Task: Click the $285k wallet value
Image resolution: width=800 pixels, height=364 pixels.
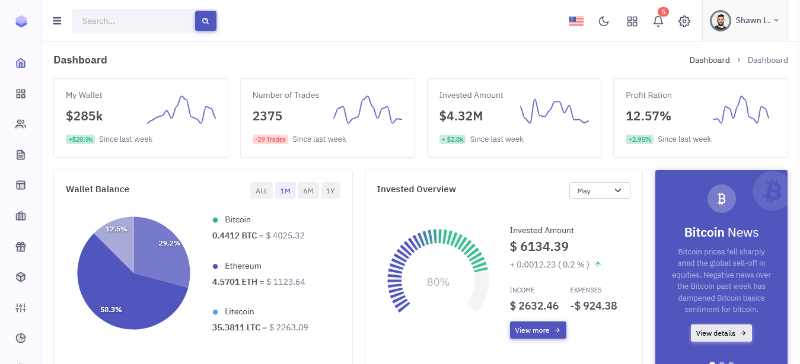Action: coord(84,116)
